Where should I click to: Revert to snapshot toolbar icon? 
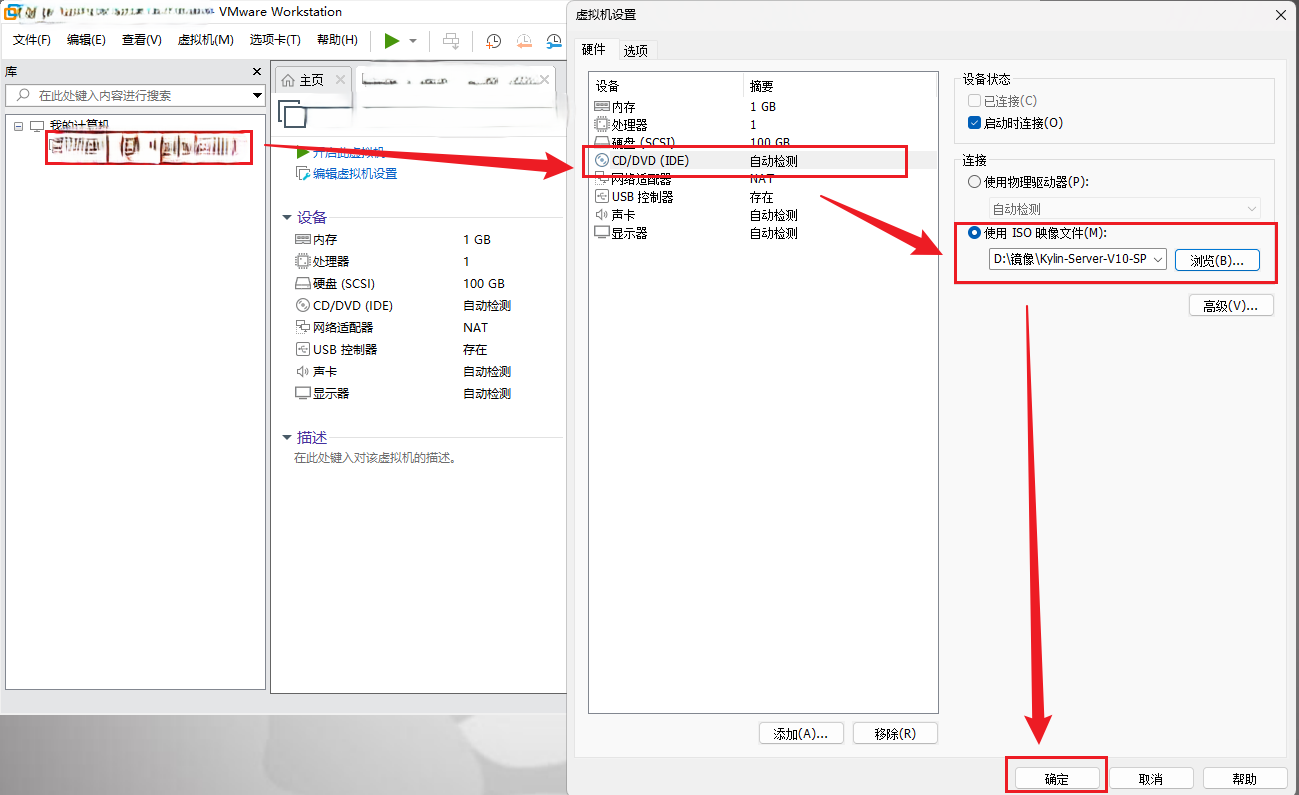pos(524,41)
